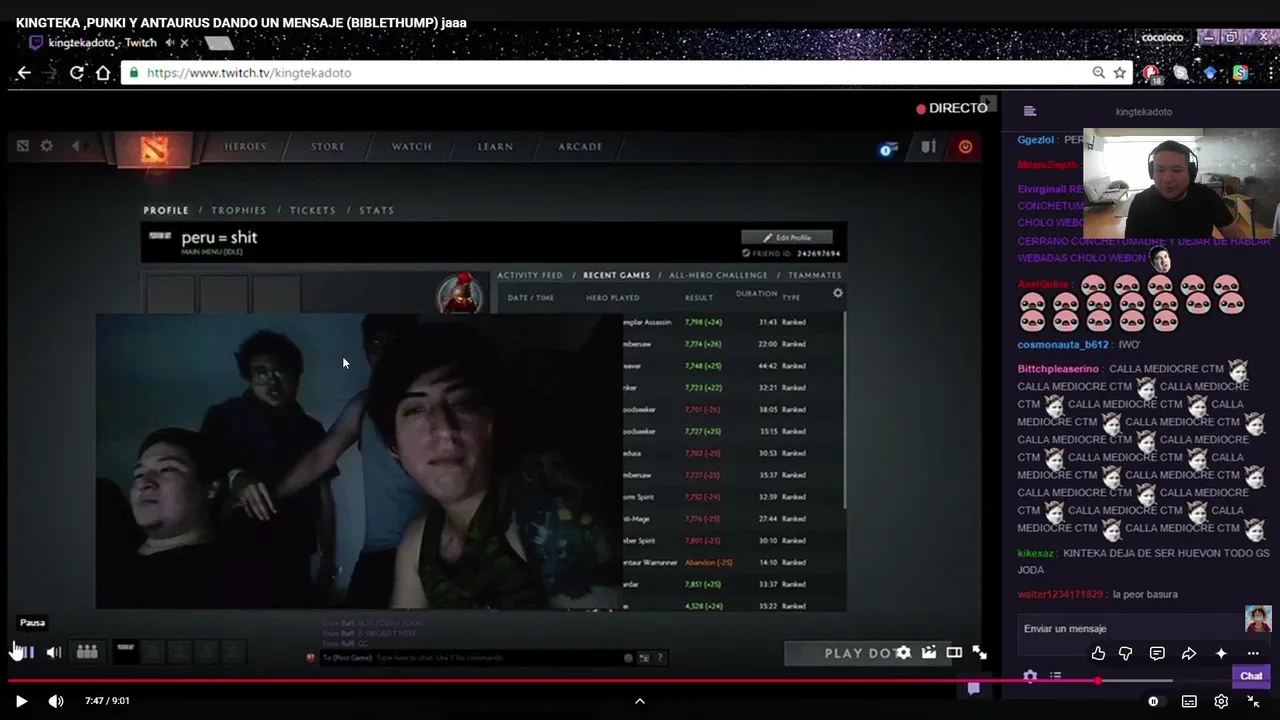Switch to the TICKETS profile tab

[313, 210]
